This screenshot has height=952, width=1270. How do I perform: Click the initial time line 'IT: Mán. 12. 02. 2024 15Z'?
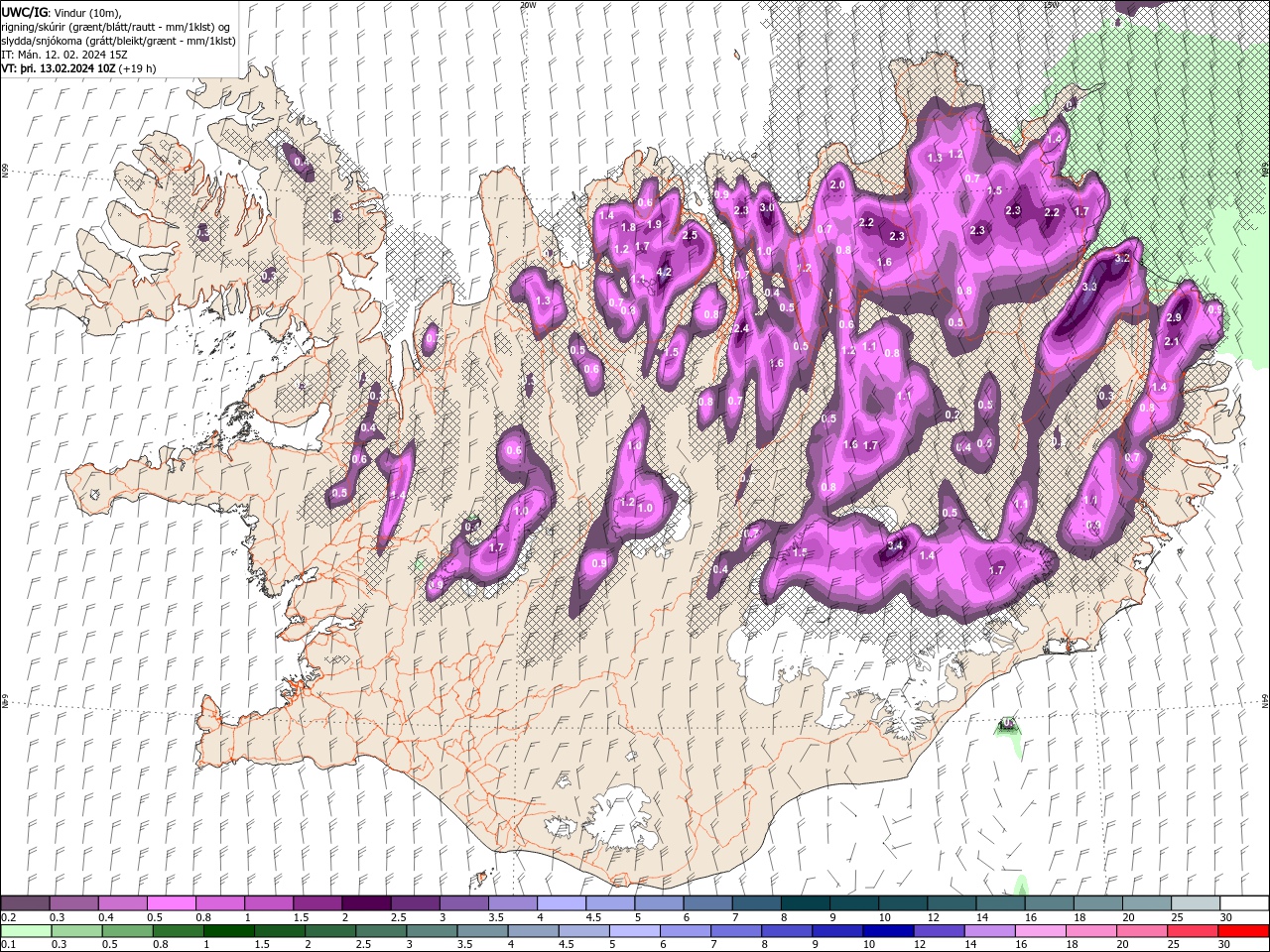[x=63, y=55]
